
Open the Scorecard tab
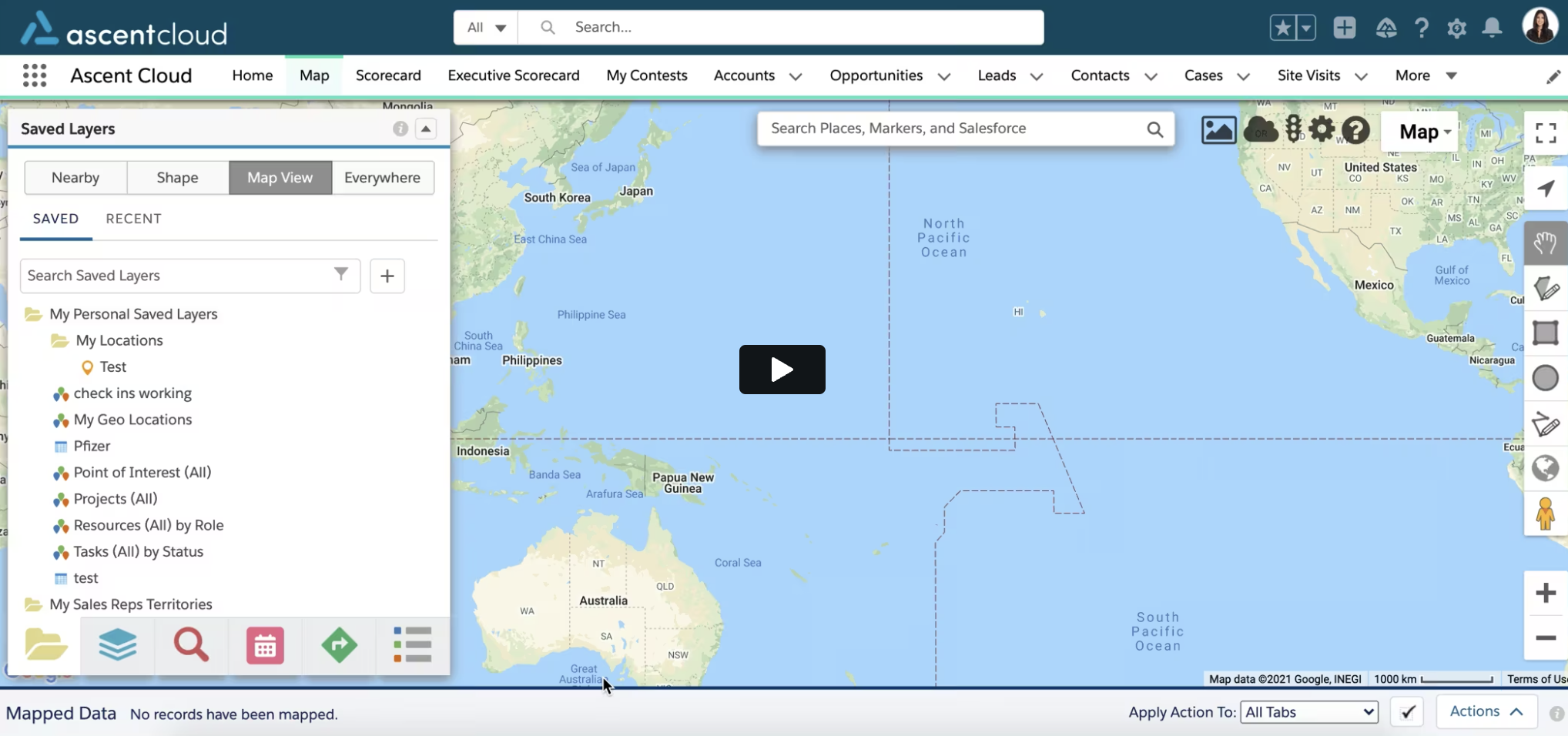(388, 75)
